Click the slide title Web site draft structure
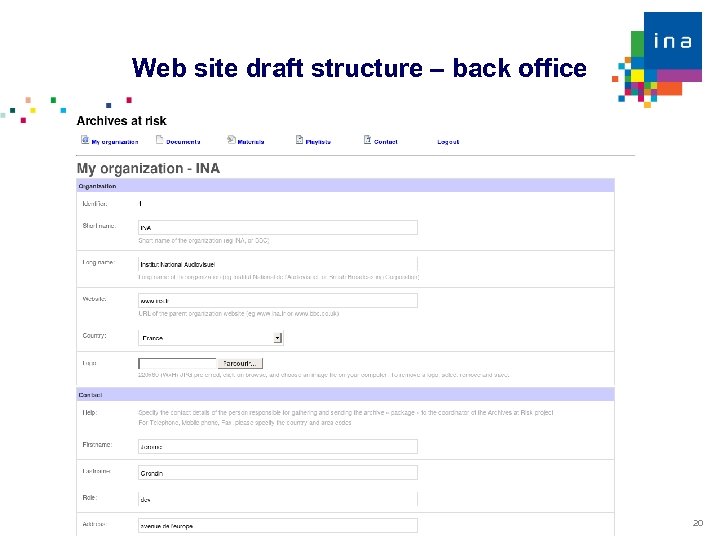Image resolution: width=720 pixels, height=540 pixels. point(359,68)
